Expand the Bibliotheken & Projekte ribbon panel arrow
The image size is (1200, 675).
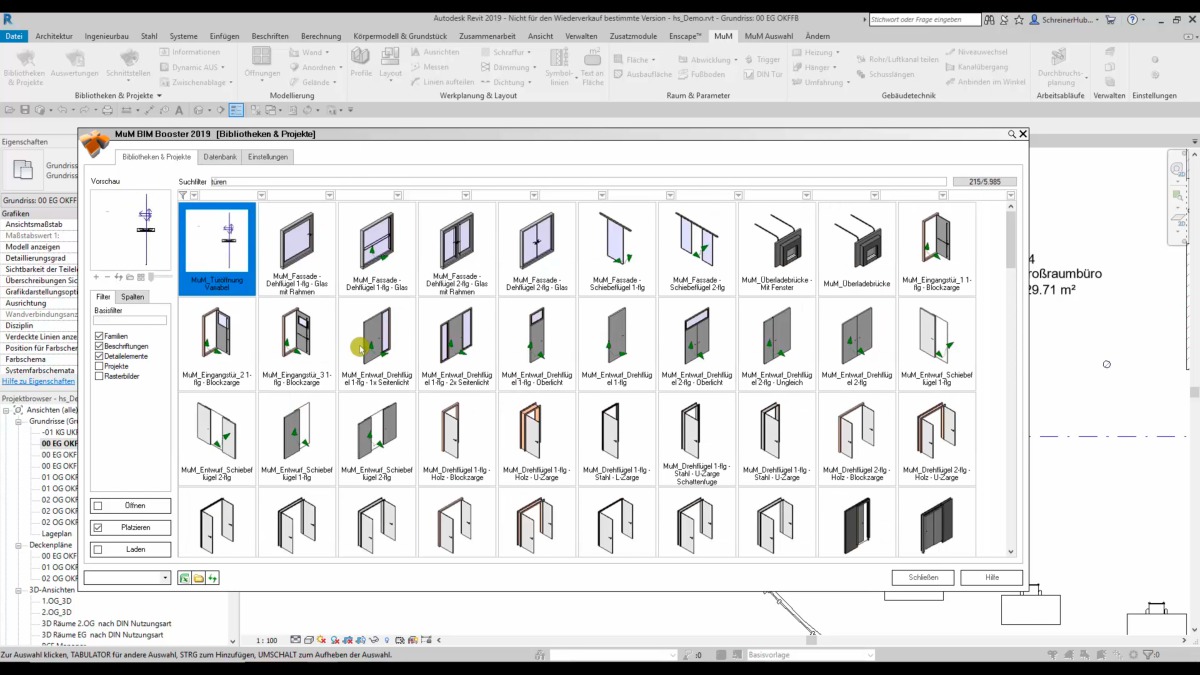159,96
